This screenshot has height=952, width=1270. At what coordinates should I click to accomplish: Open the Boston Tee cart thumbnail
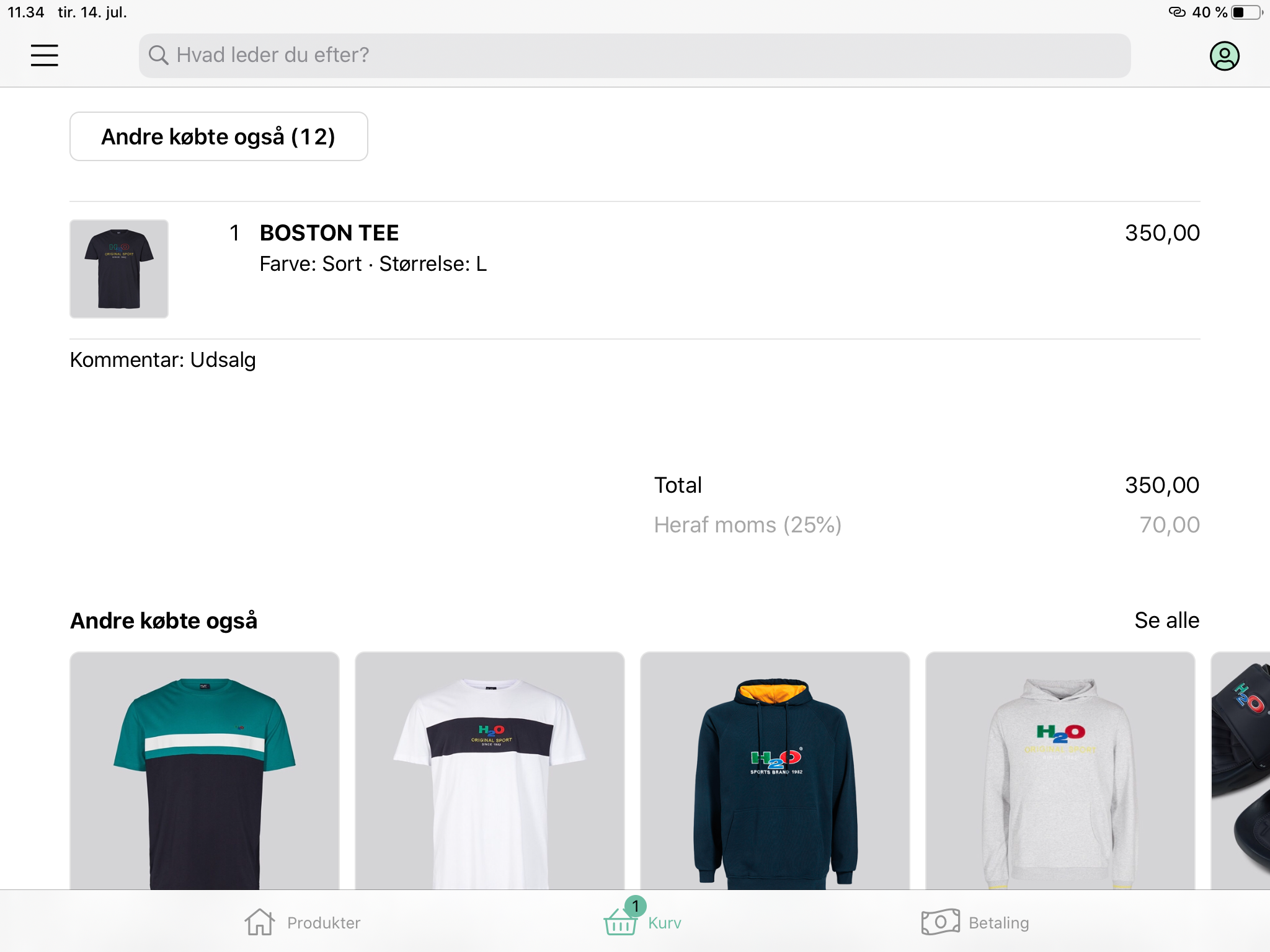(119, 269)
